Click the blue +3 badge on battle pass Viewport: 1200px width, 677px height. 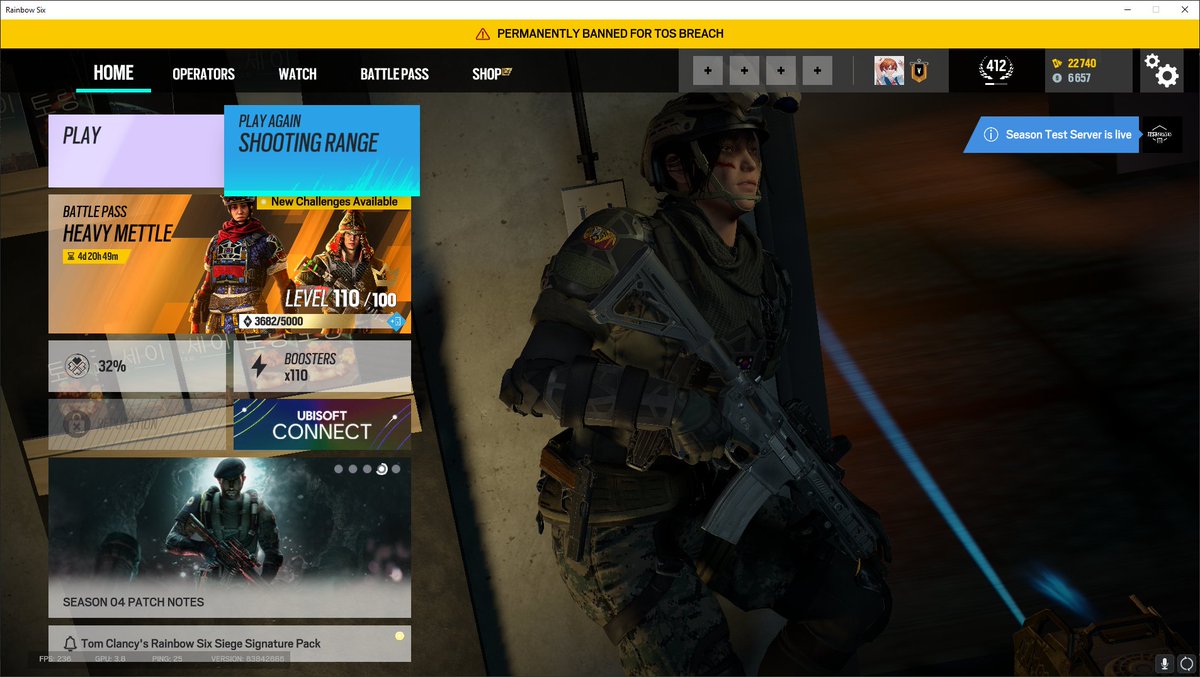coord(396,321)
